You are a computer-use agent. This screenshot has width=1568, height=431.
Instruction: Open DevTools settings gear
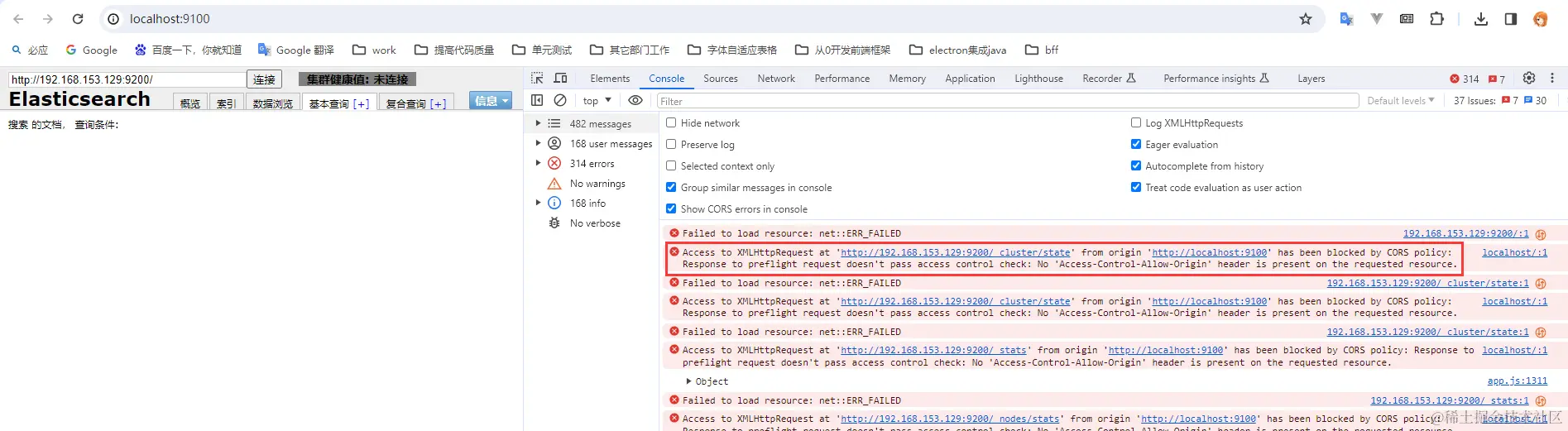[1529, 78]
